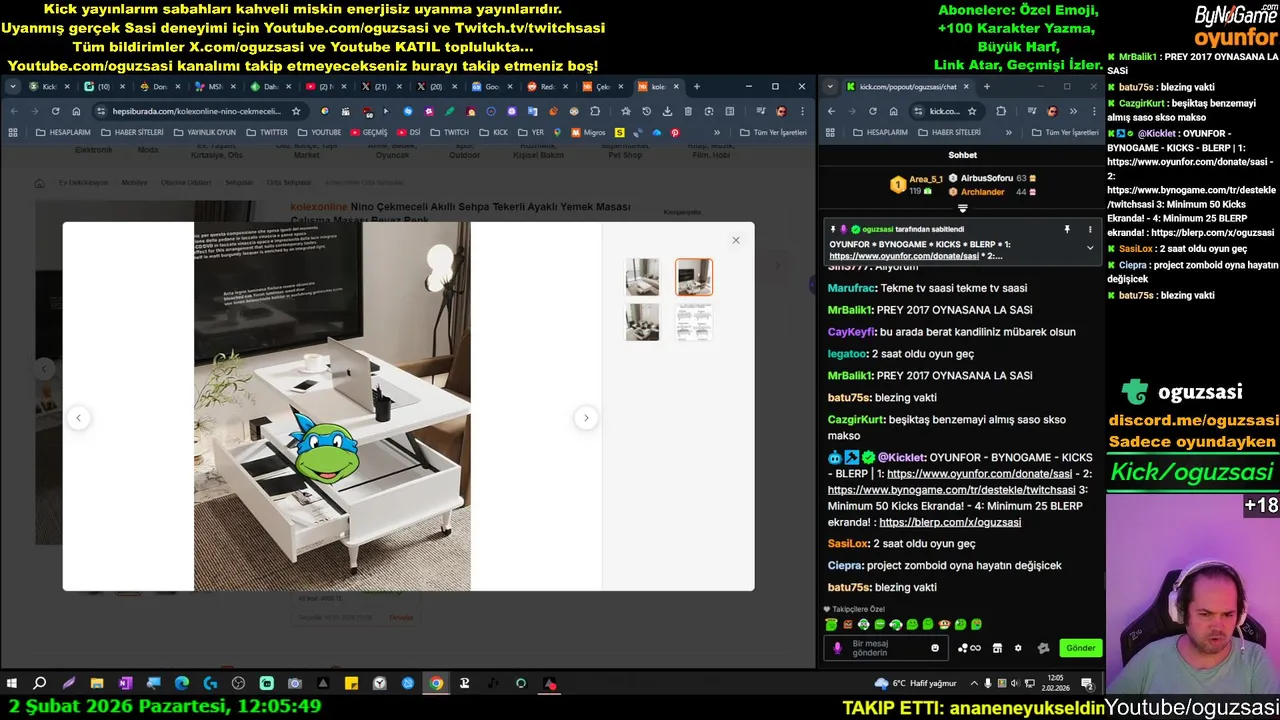Open the bynogame.com destekle link
Screen dimensions: 1280x720
tap(951, 490)
